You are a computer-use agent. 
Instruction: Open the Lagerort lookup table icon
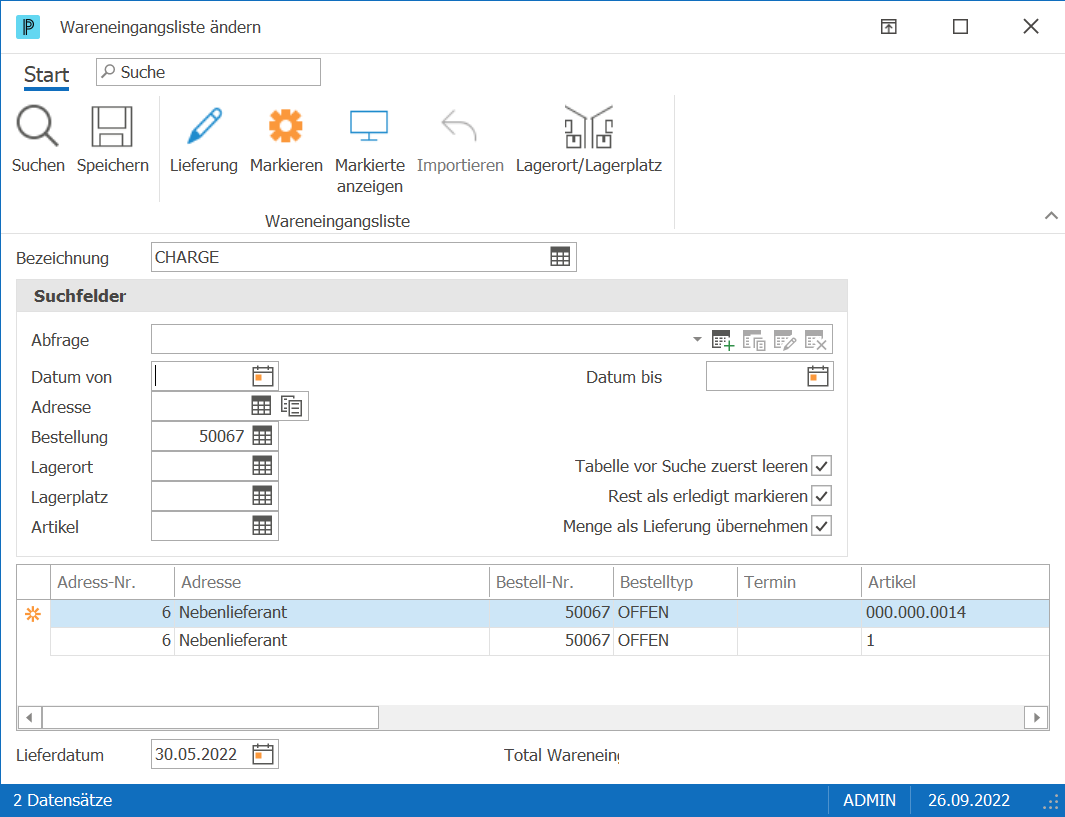[262, 466]
